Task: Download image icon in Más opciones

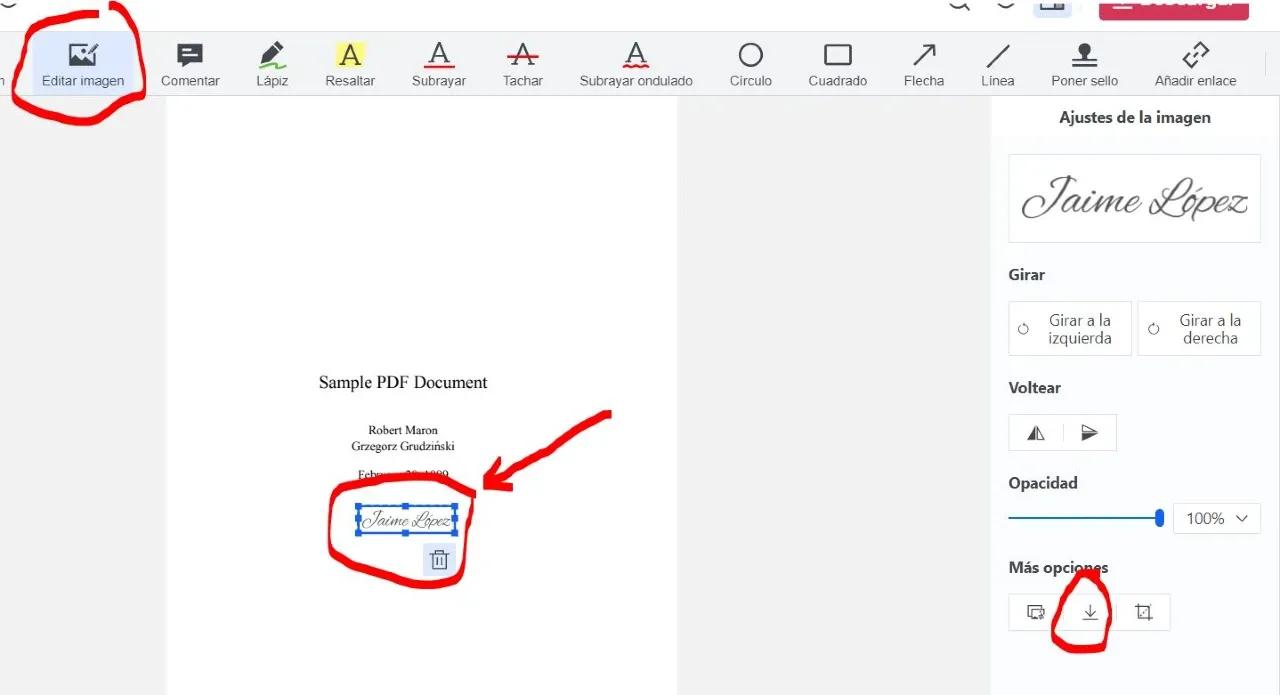Action: (1090, 612)
